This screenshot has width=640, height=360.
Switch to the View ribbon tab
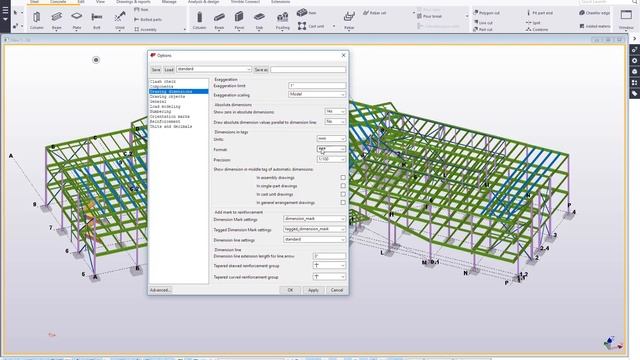100,2
